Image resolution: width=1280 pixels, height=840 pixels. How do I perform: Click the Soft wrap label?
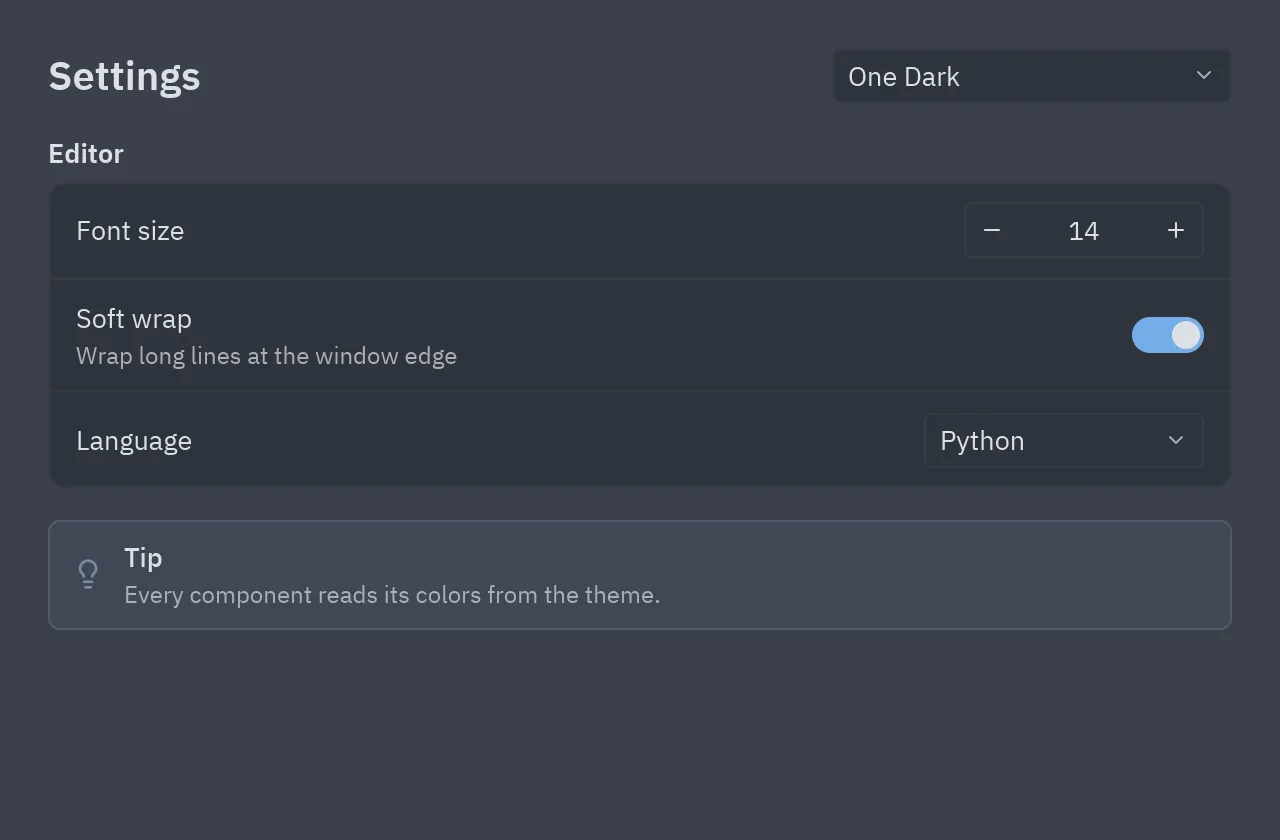pos(134,319)
